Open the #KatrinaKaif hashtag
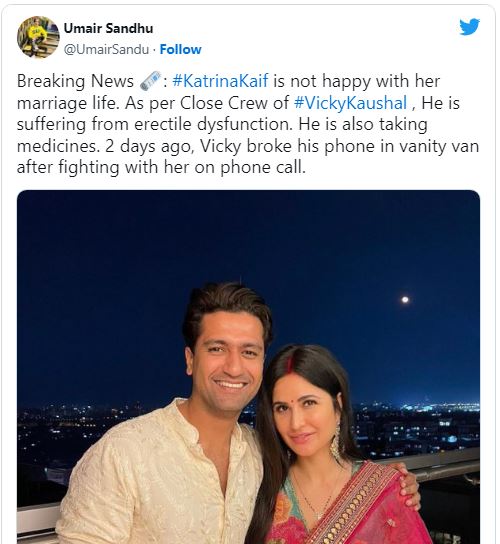Screen dimensions: 500x544 pyautogui.click(x=220, y=81)
